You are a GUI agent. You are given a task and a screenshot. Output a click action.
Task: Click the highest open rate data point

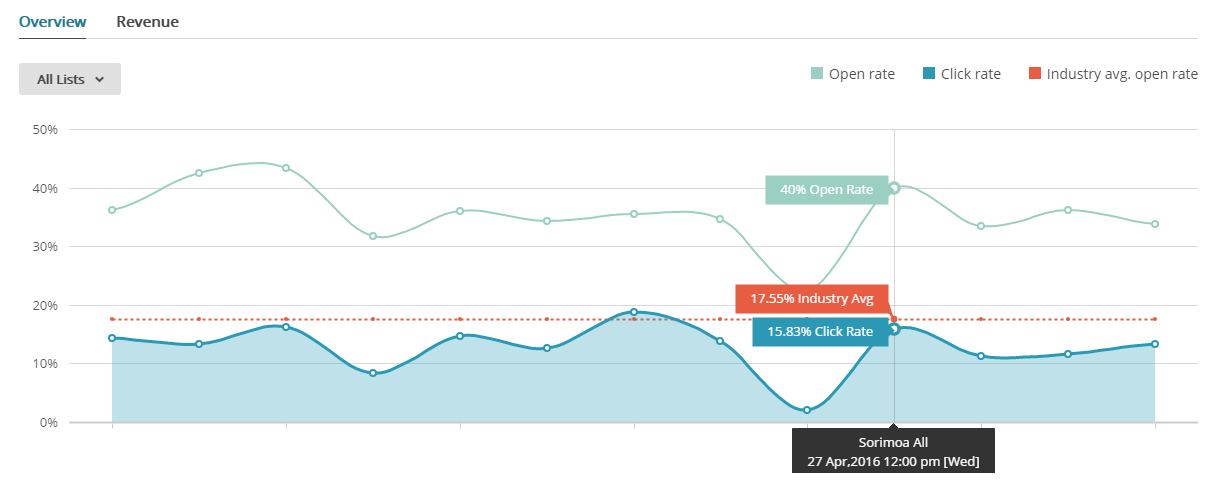(x=286, y=168)
